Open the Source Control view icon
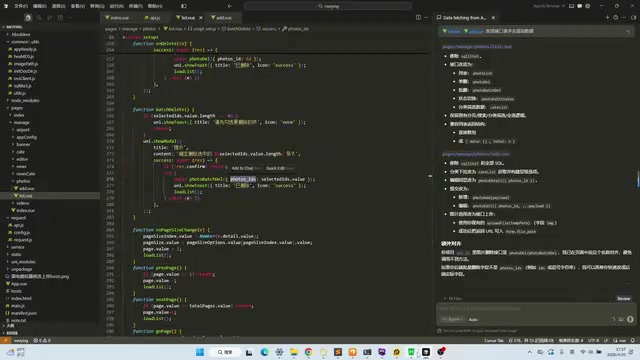 coord(49,18)
